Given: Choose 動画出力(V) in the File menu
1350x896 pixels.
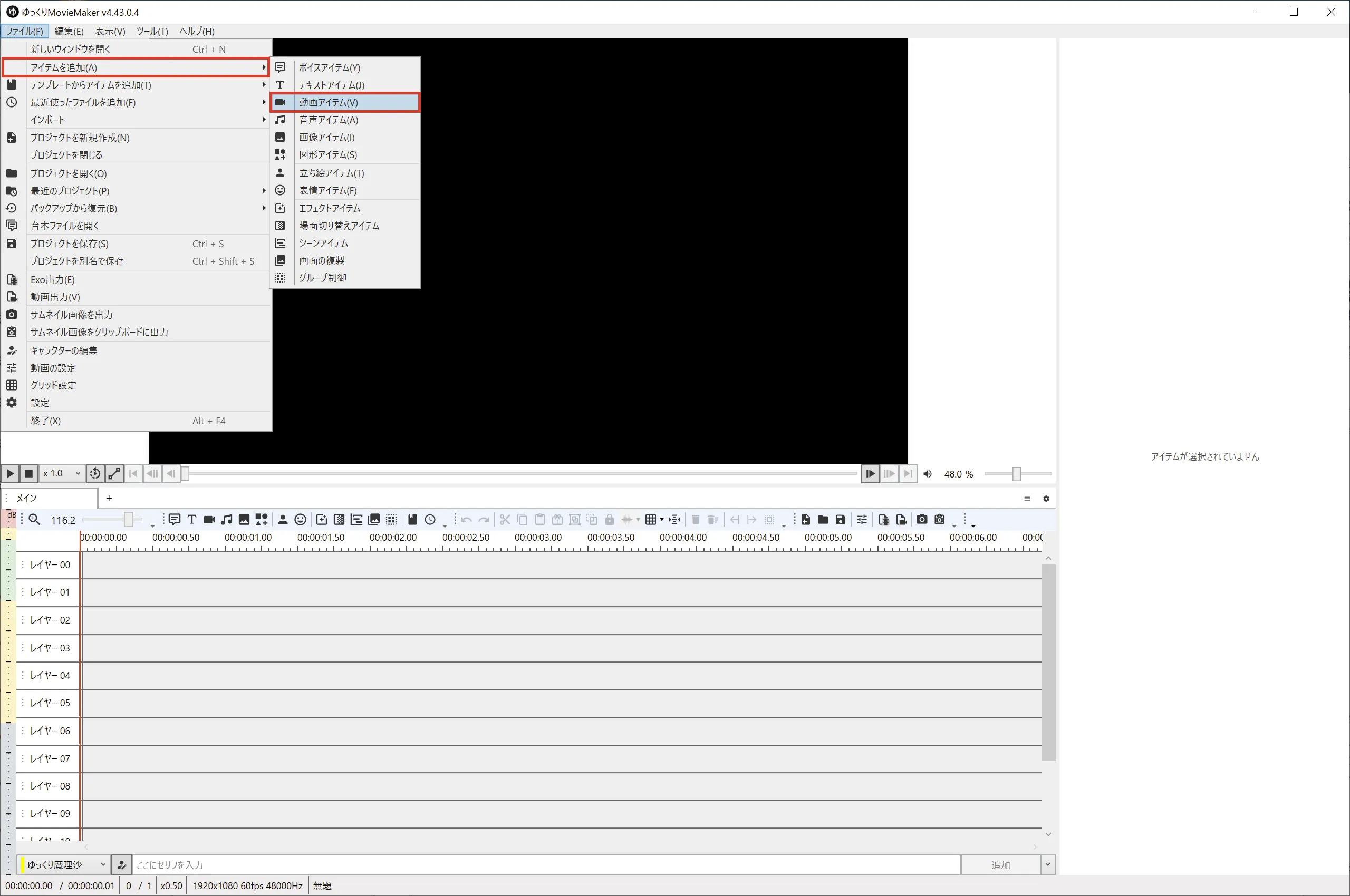Looking at the screenshot, I should (136, 297).
